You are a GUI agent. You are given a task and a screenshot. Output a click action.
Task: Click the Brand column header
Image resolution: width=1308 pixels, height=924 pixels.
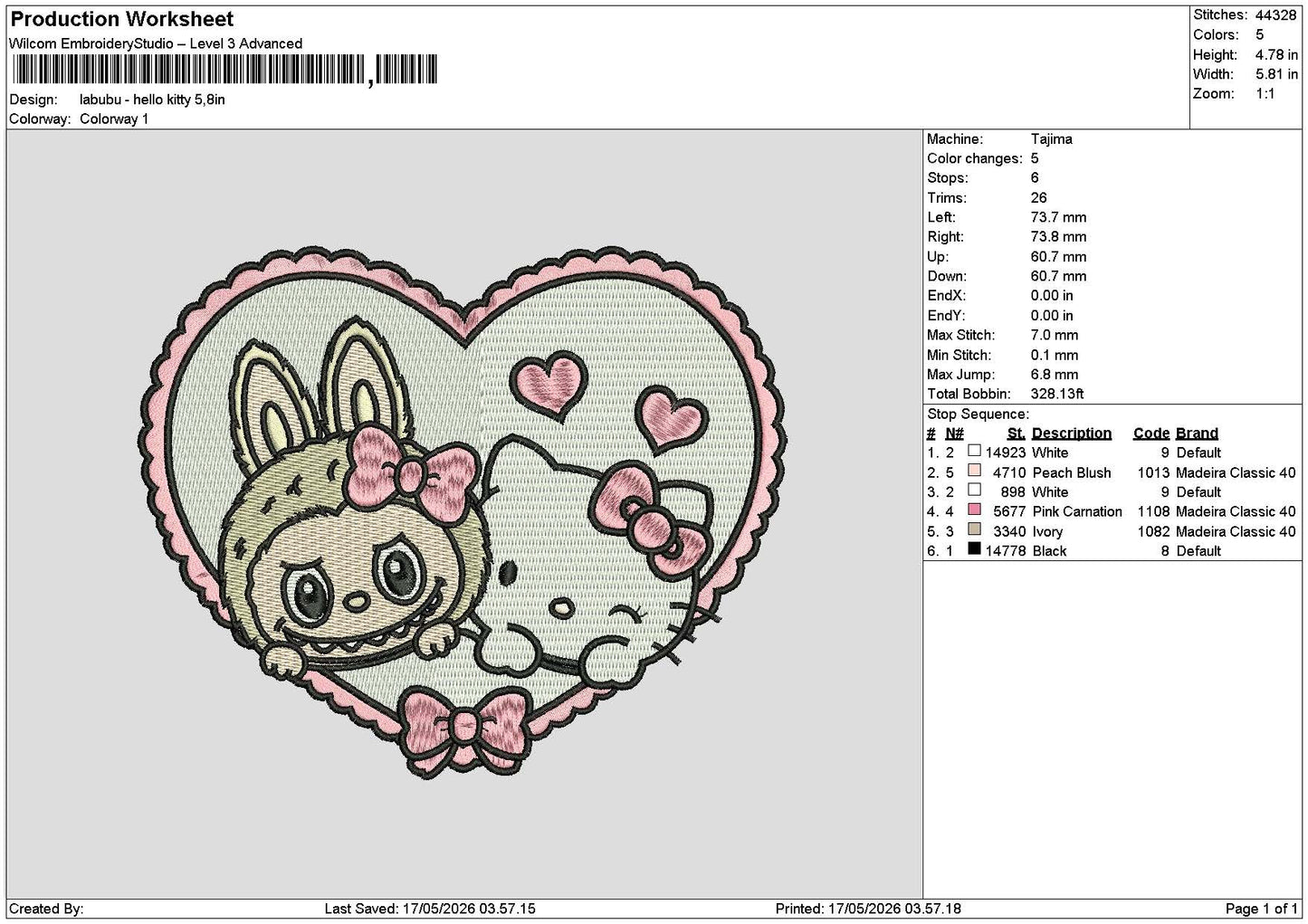1197,433
